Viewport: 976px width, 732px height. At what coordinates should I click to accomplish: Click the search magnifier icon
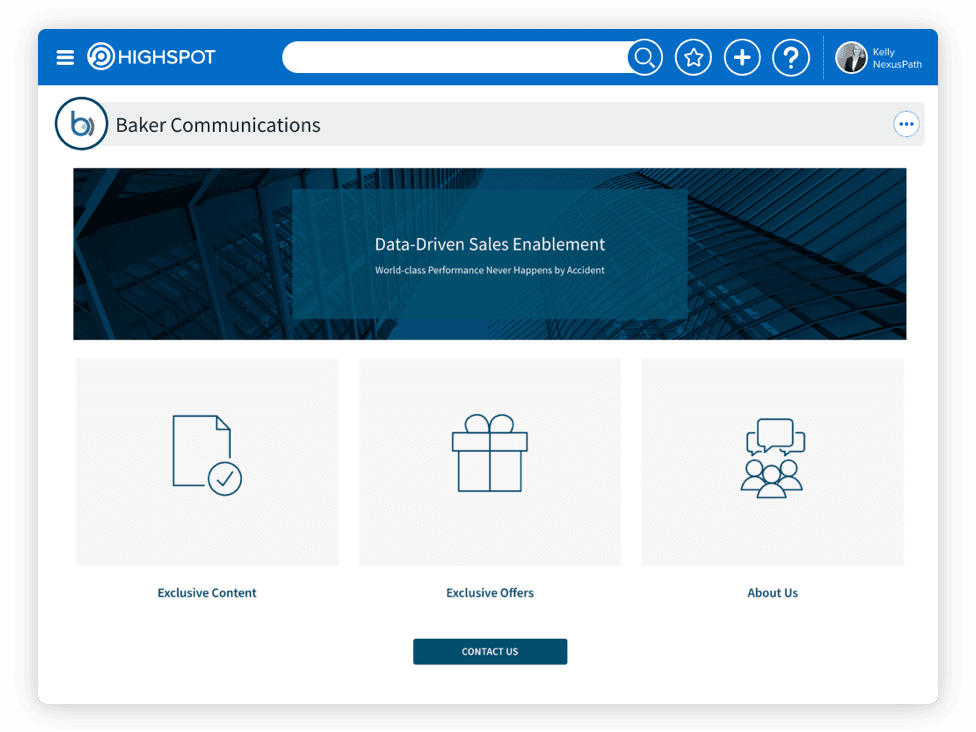(x=645, y=57)
